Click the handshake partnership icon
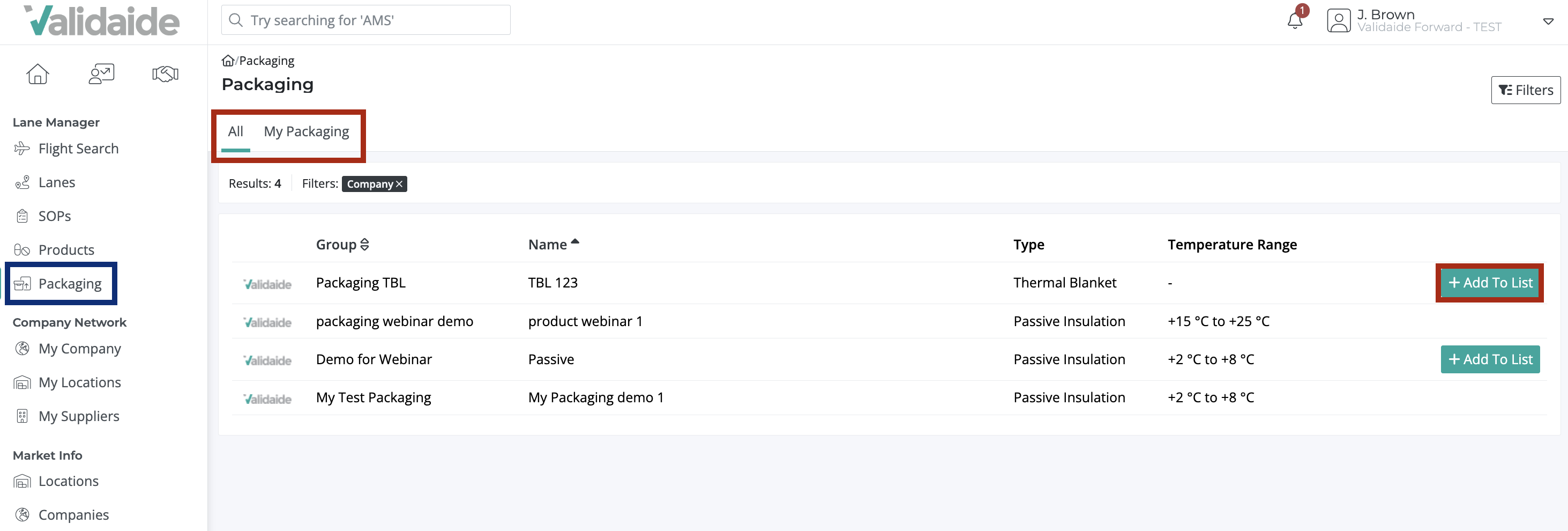Image resolution: width=1568 pixels, height=531 pixels. point(165,73)
